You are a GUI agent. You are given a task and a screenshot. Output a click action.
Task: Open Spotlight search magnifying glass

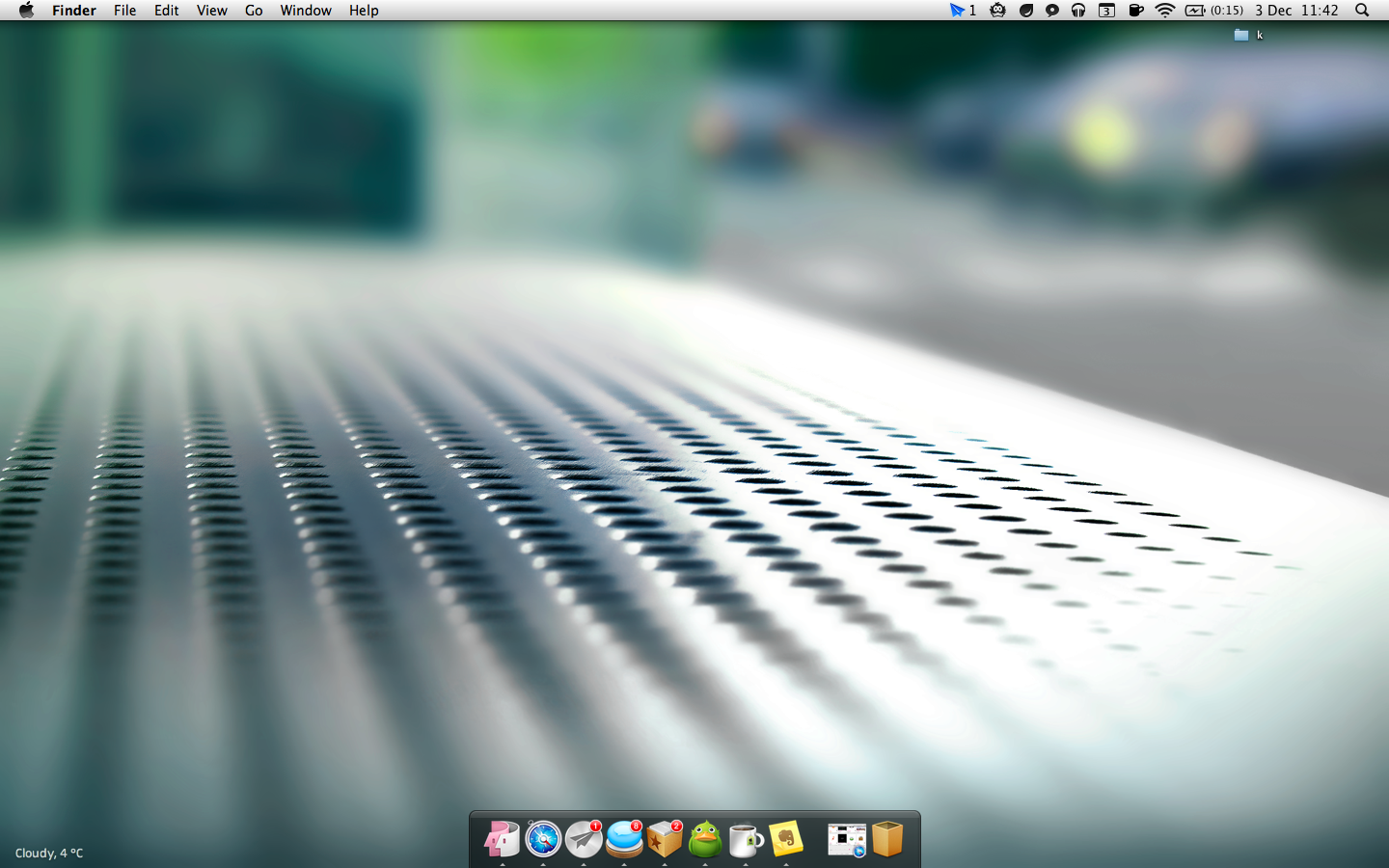tap(1362, 11)
